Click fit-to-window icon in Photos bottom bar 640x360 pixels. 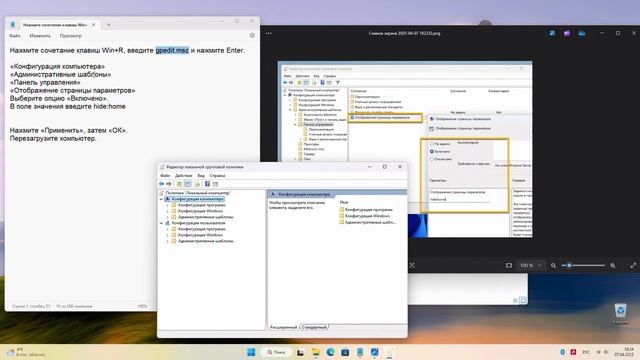coord(509,265)
